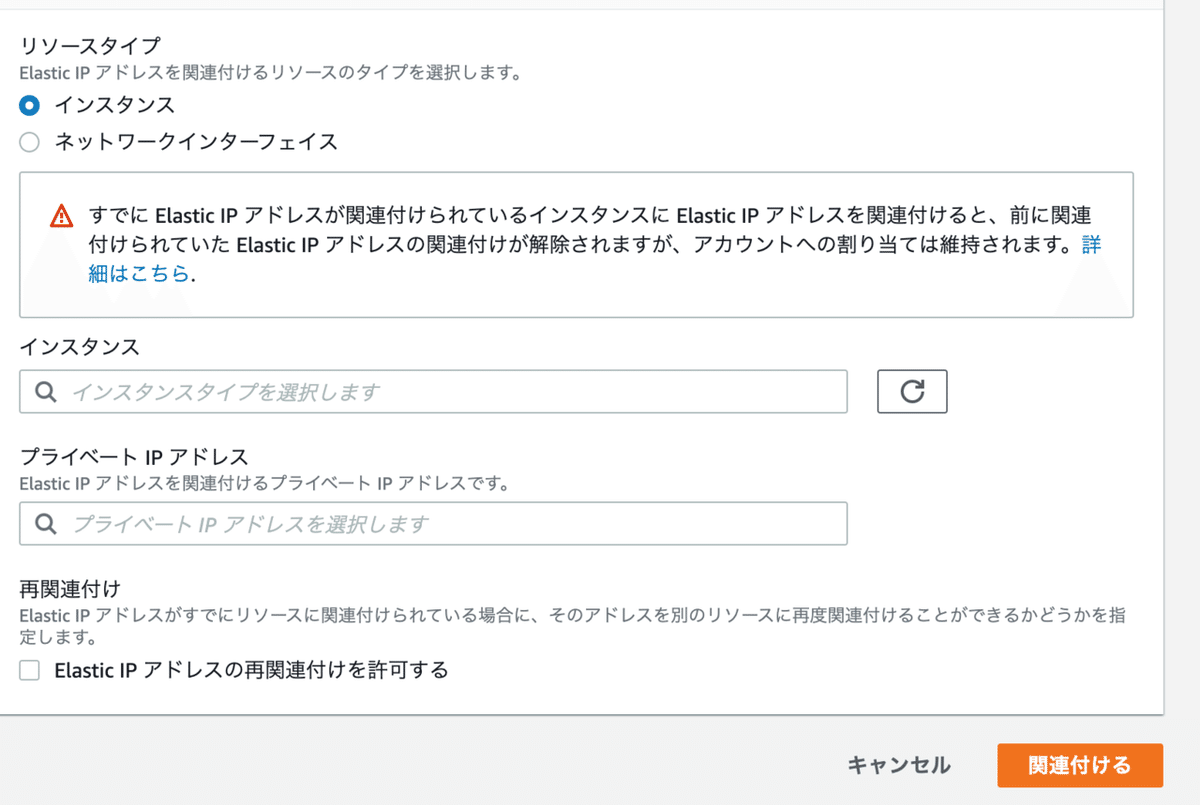Enable Elastic IP アドレスの再関連付けを許可する checkbox

[x=29, y=670]
